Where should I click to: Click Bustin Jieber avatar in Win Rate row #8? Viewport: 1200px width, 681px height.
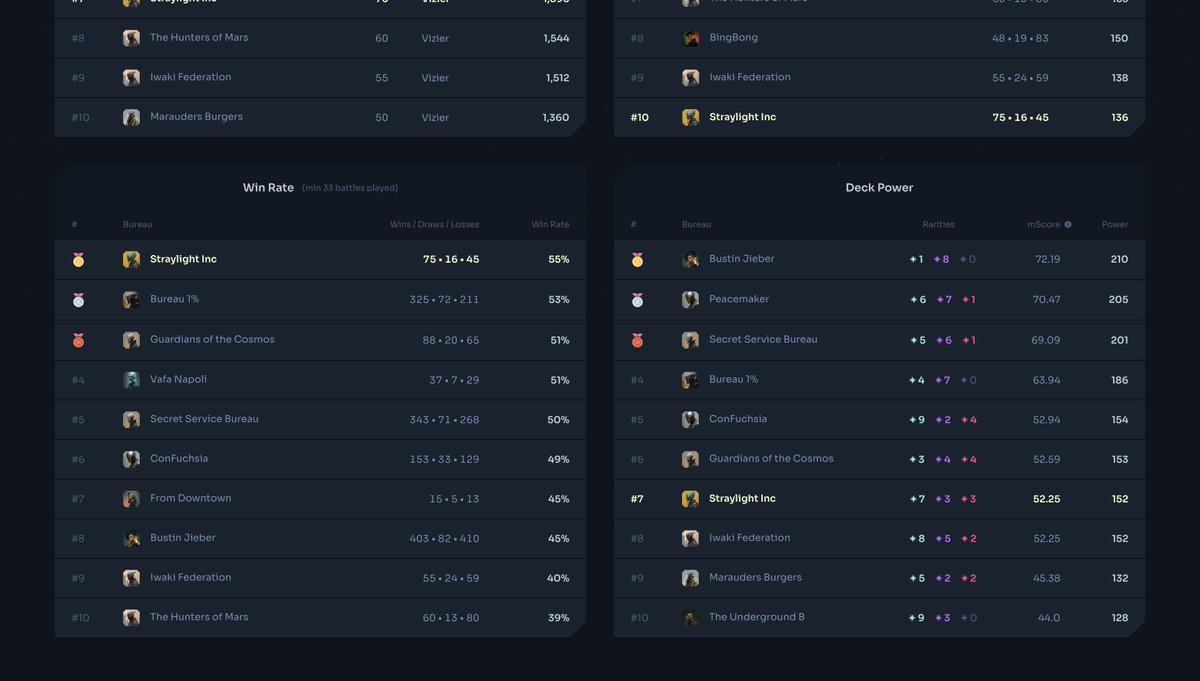pyautogui.click(x=131, y=539)
